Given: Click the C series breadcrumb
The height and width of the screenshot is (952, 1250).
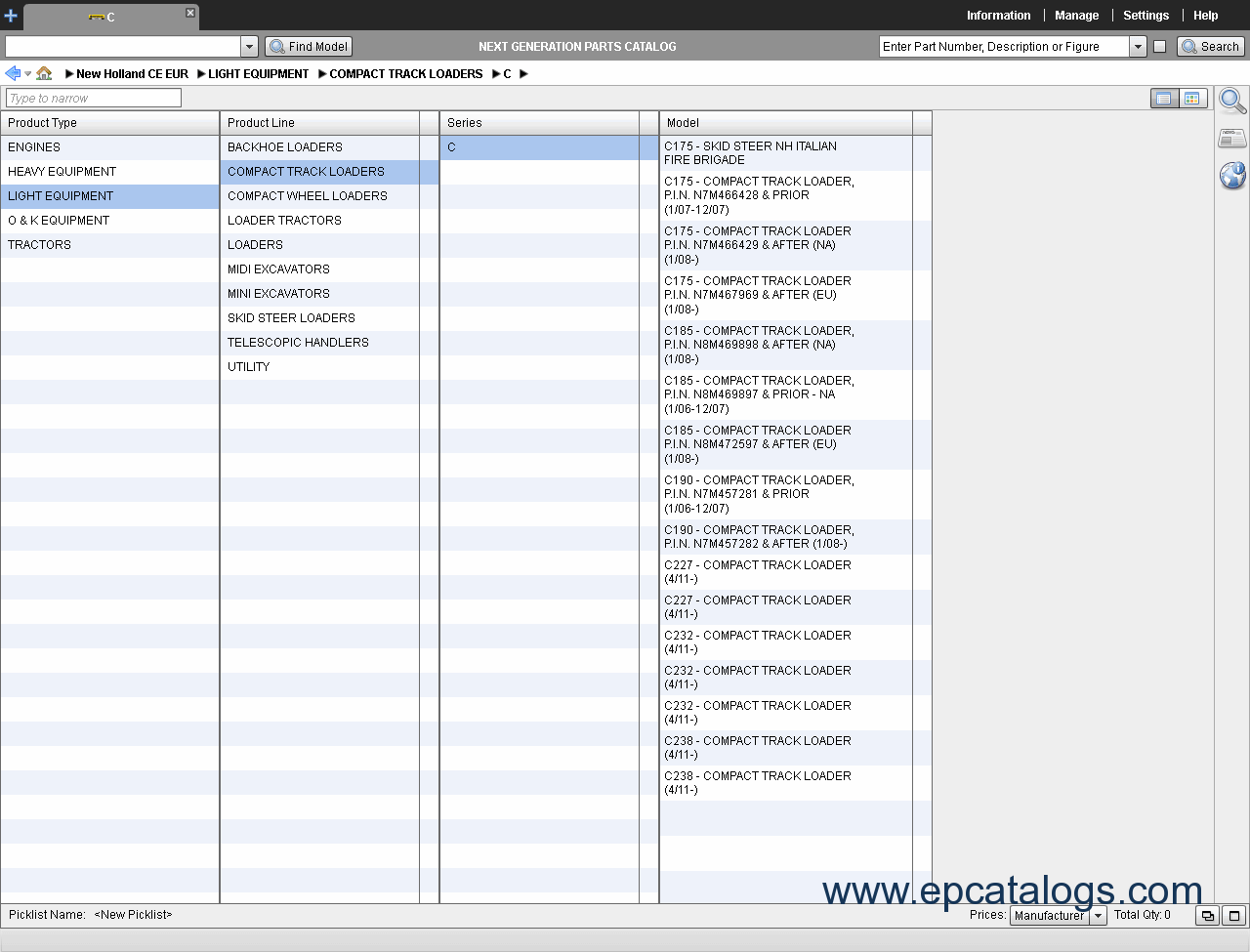Looking at the screenshot, I should pos(507,74).
